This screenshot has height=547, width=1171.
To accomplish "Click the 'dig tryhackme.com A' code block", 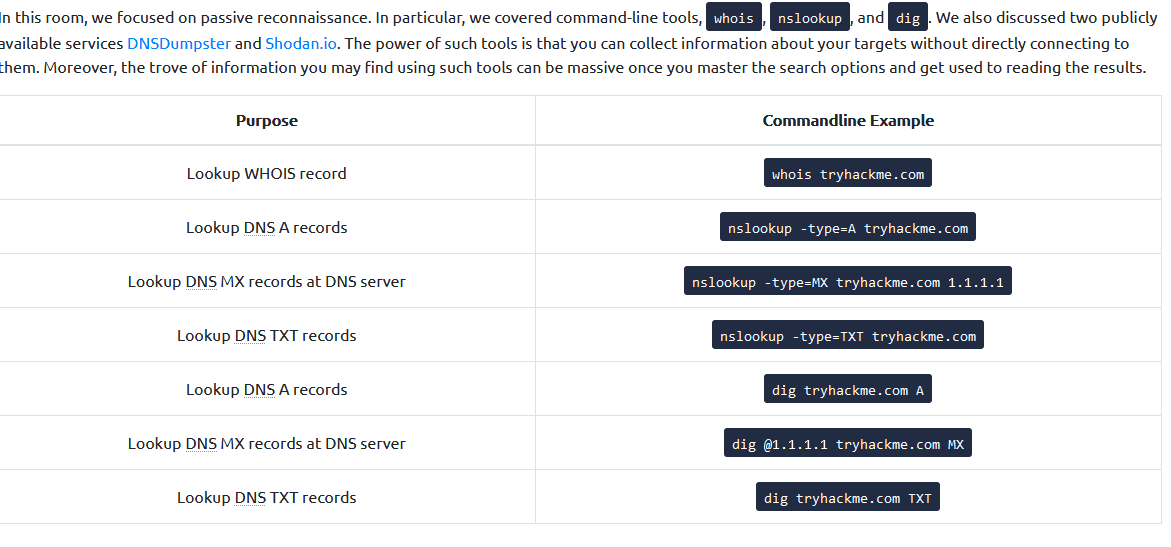I will click(x=848, y=390).
